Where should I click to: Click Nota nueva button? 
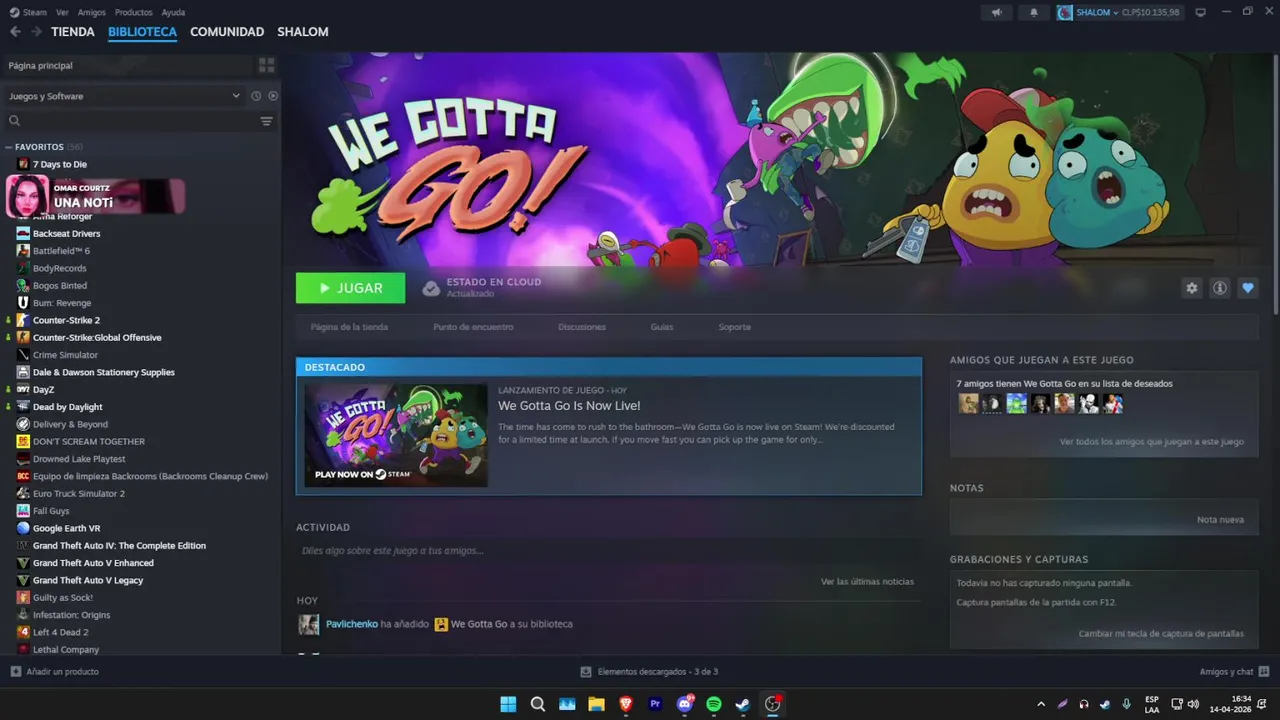click(1220, 520)
